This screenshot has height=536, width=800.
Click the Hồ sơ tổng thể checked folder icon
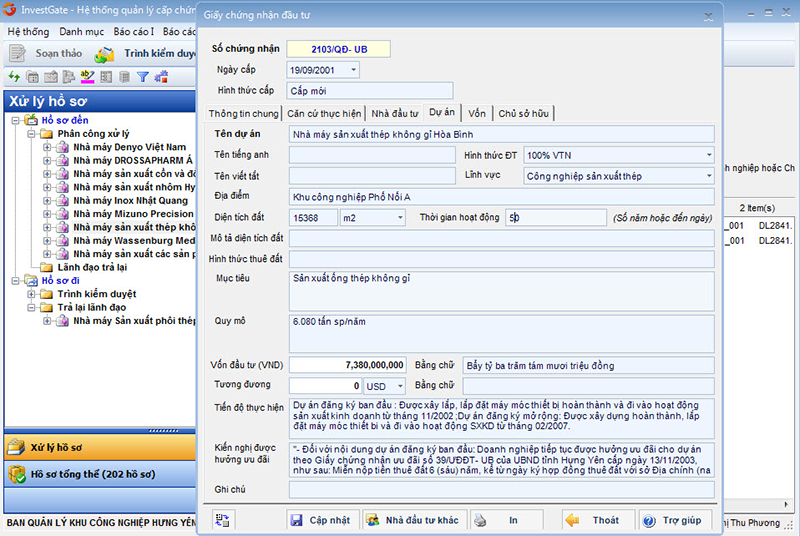coord(17,474)
